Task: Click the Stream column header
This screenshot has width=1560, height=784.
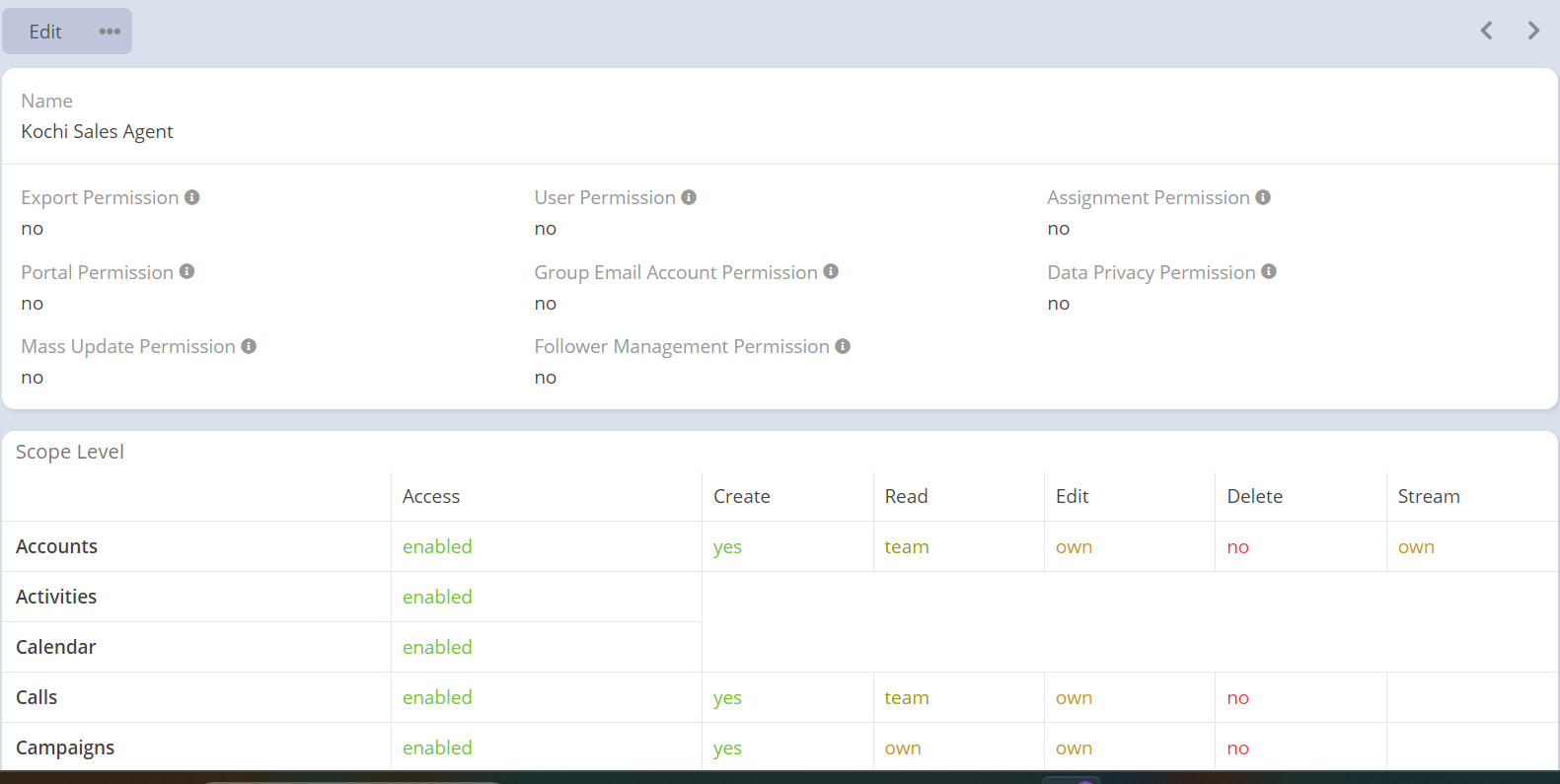Action: (1428, 496)
